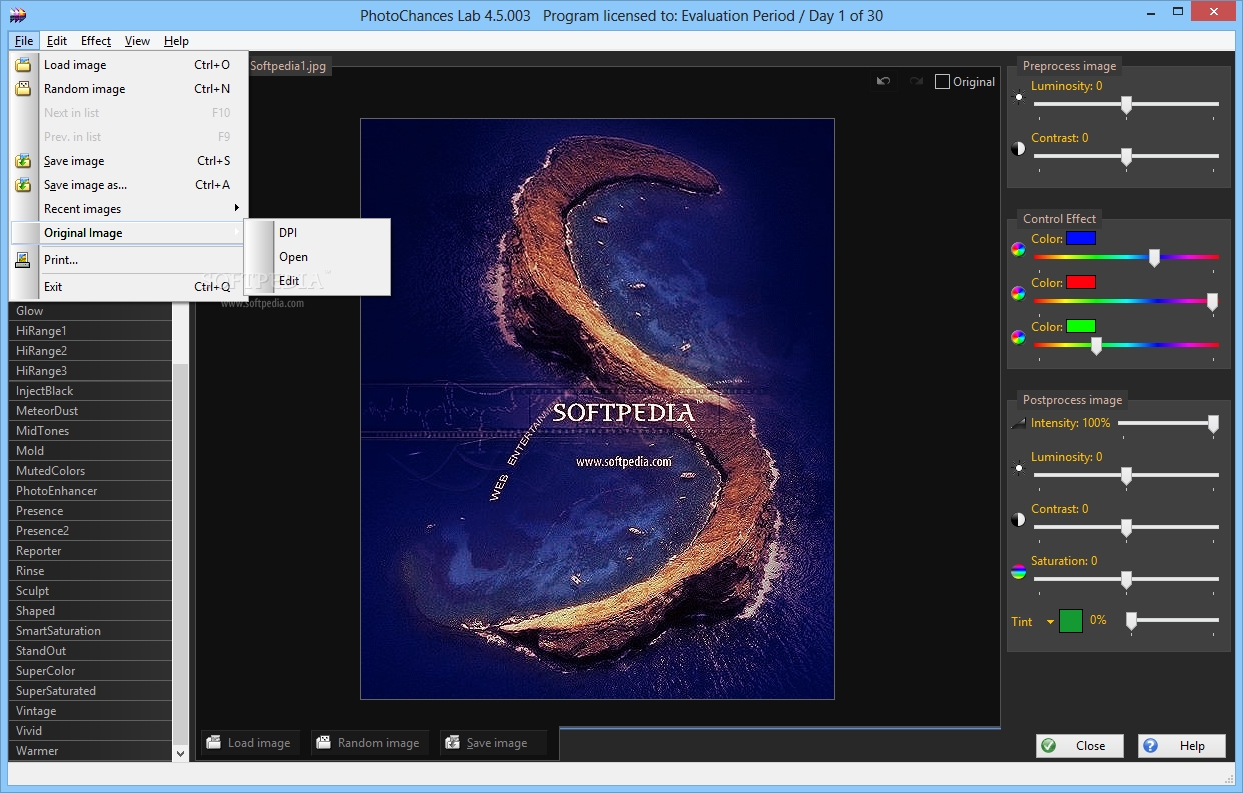Image resolution: width=1243 pixels, height=793 pixels.
Task: Select the Warmer effect
Action: pyautogui.click(x=90, y=751)
